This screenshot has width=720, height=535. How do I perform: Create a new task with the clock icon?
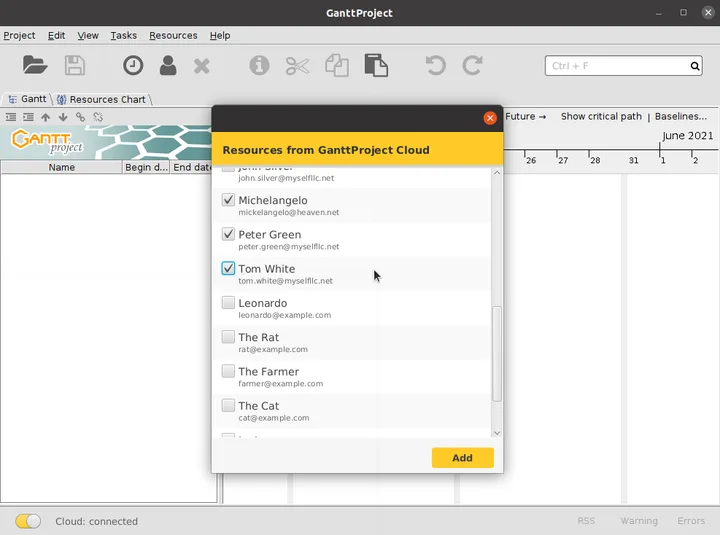[133, 65]
